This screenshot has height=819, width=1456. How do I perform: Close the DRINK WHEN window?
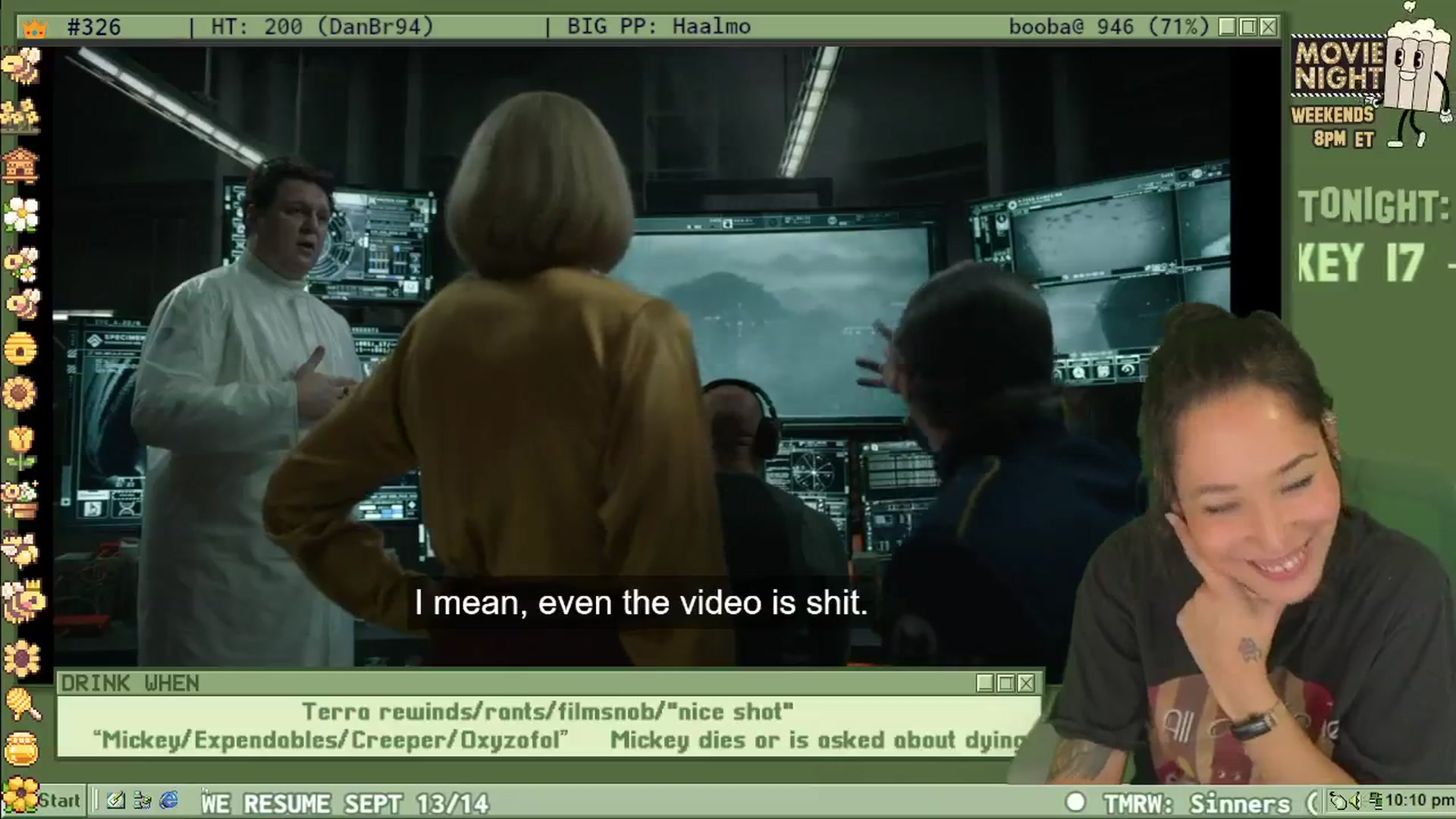point(1026,683)
